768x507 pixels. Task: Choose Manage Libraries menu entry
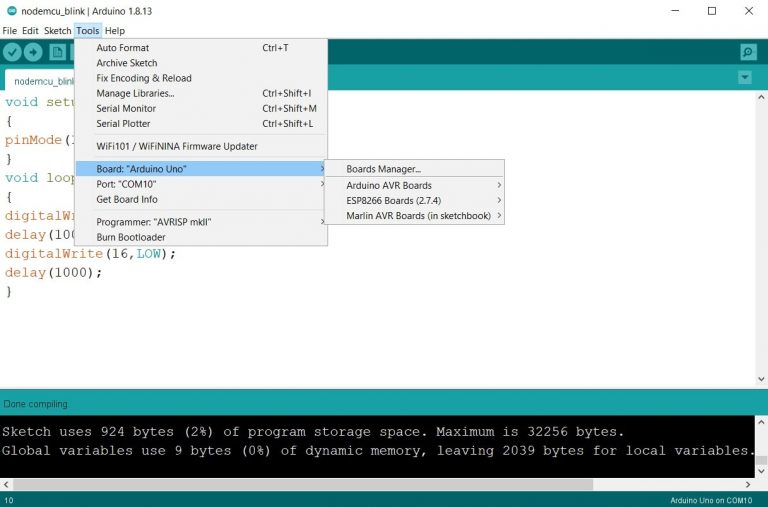click(x=135, y=93)
